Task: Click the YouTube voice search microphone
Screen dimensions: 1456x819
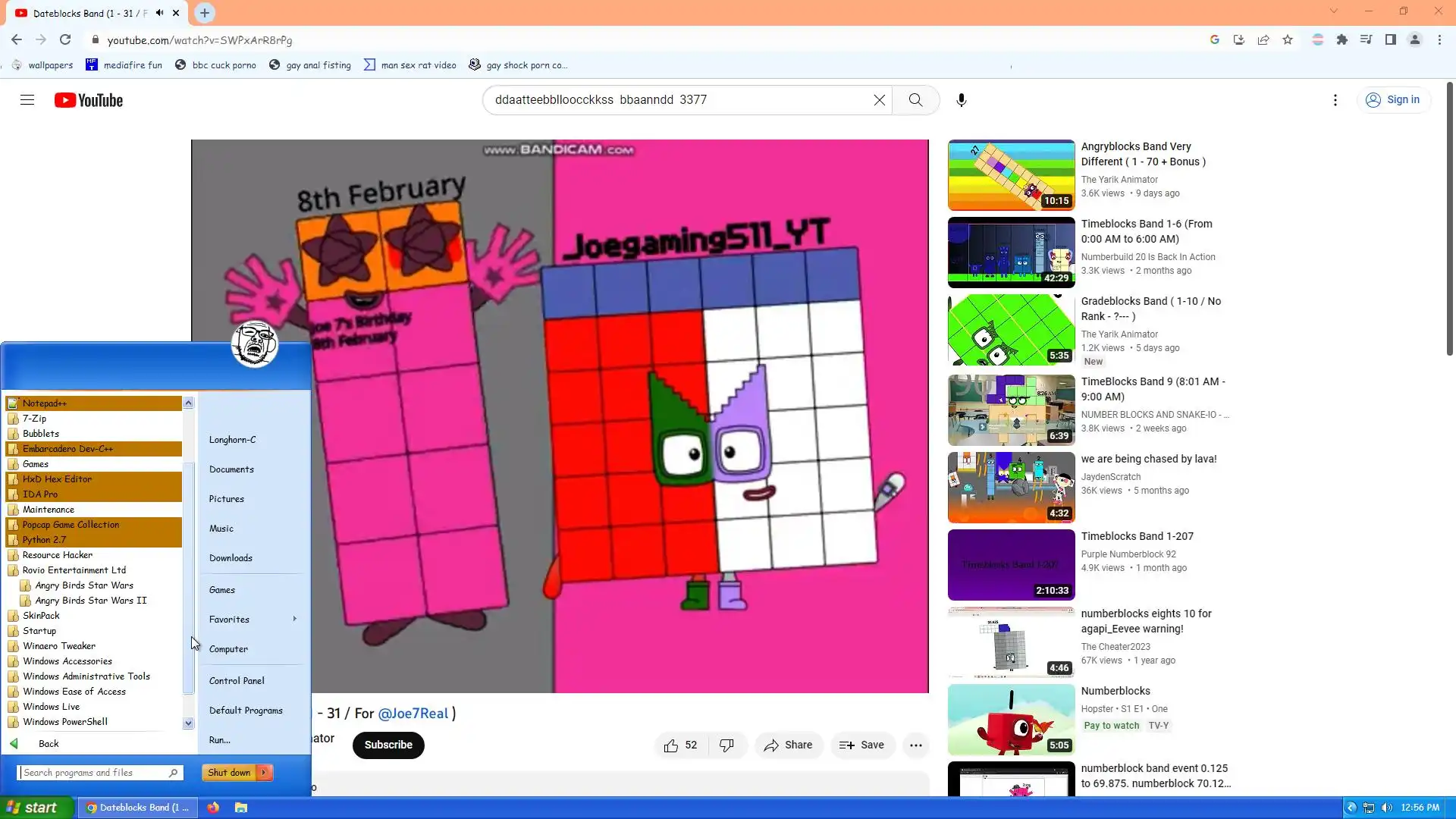Action: coord(961,100)
